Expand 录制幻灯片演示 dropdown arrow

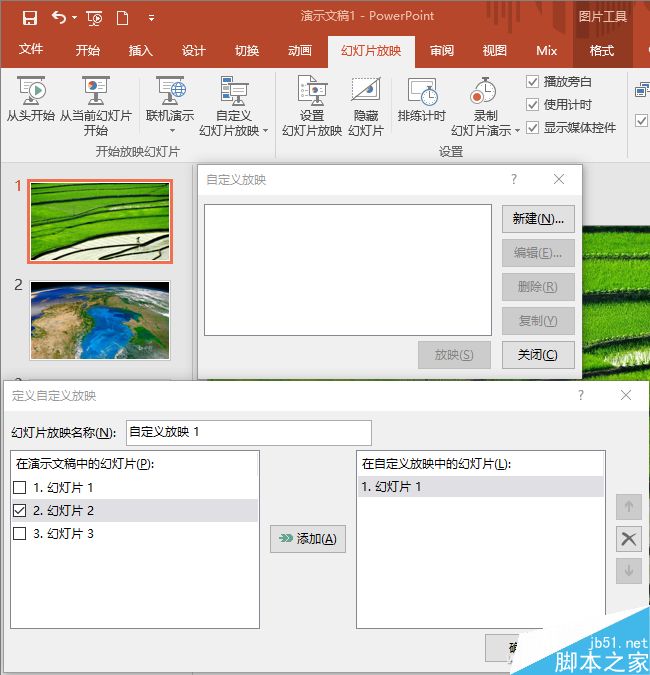517,130
